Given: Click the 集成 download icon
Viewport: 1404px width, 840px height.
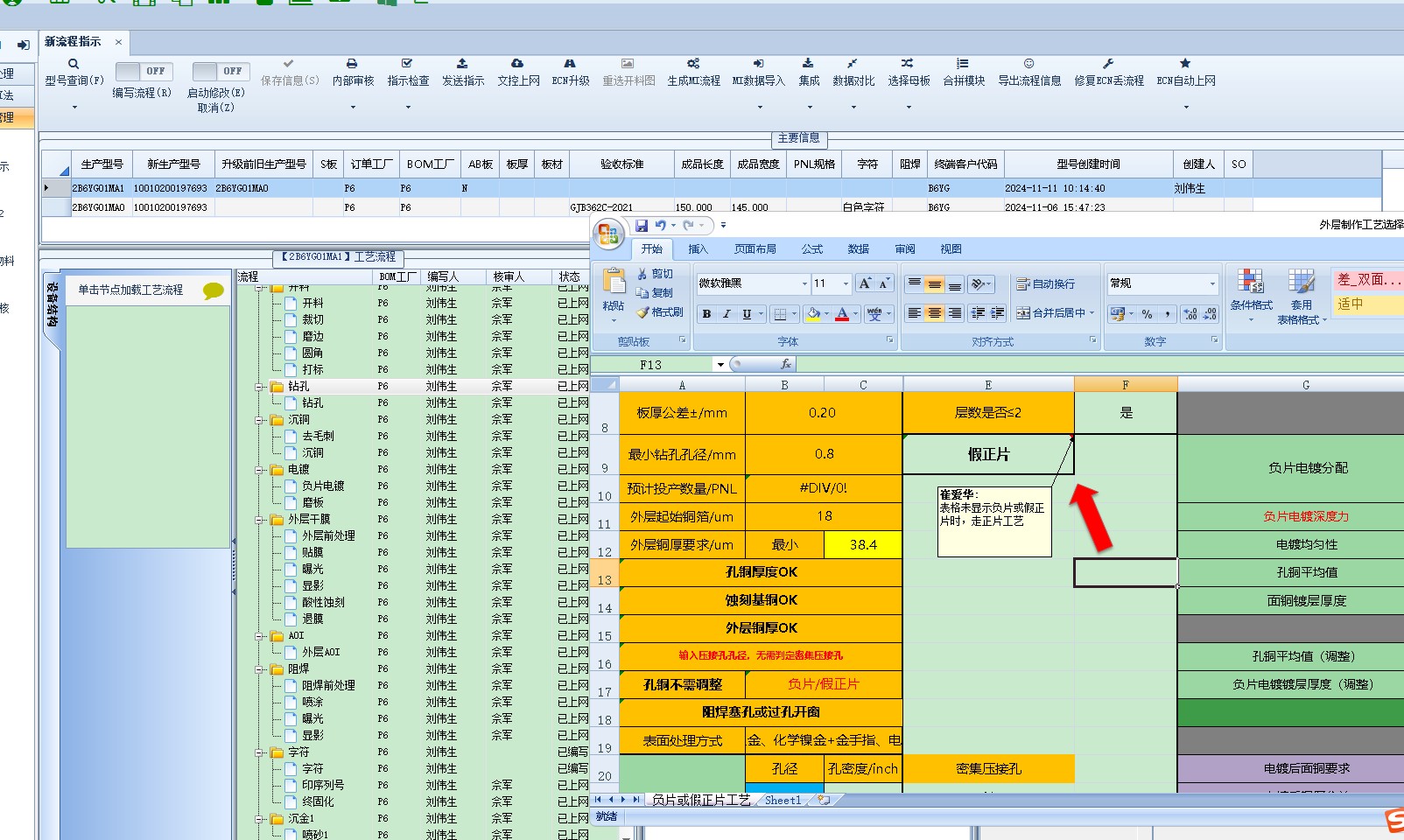Looking at the screenshot, I should [808, 64].
